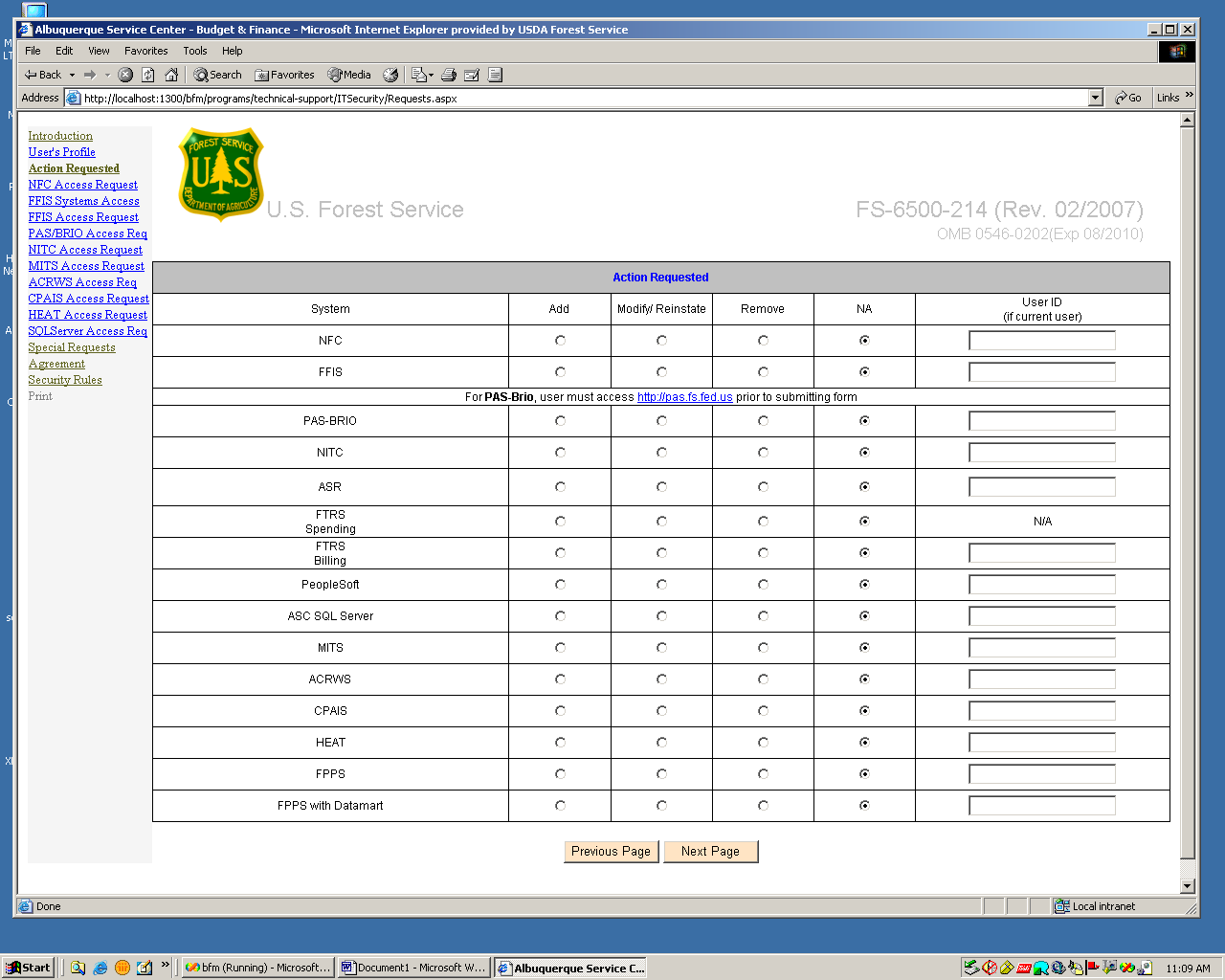Select the Add radio for ASR

point(560,487)
